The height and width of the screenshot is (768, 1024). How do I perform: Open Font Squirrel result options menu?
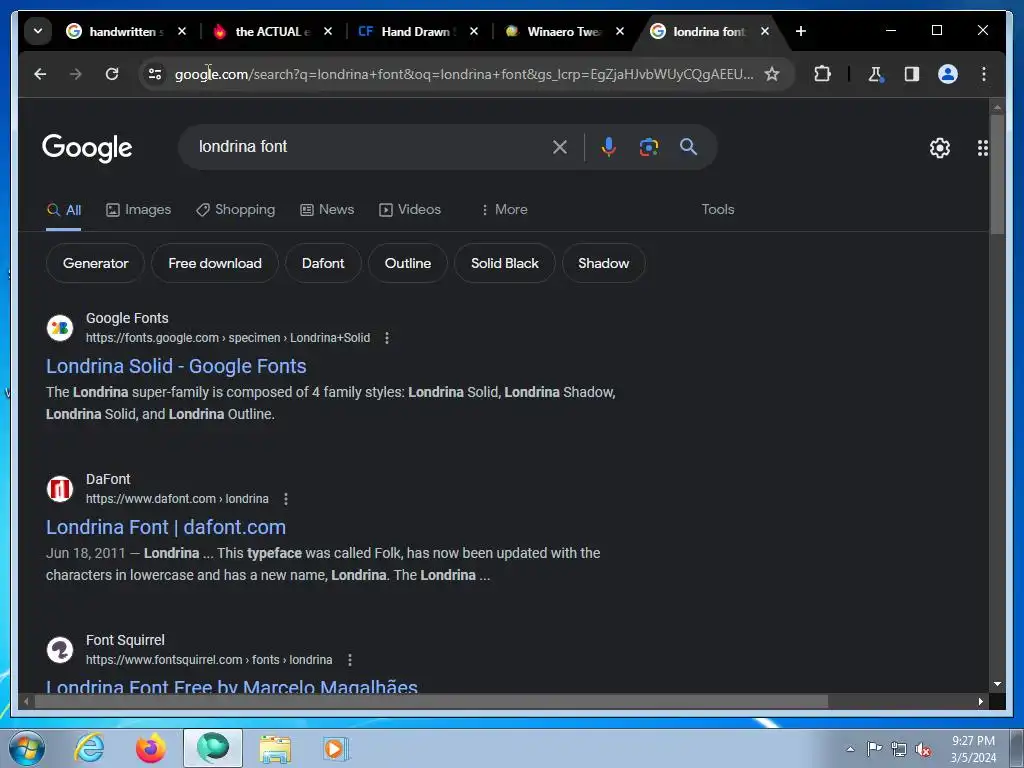pyautogui.click(x=349, y=660)
